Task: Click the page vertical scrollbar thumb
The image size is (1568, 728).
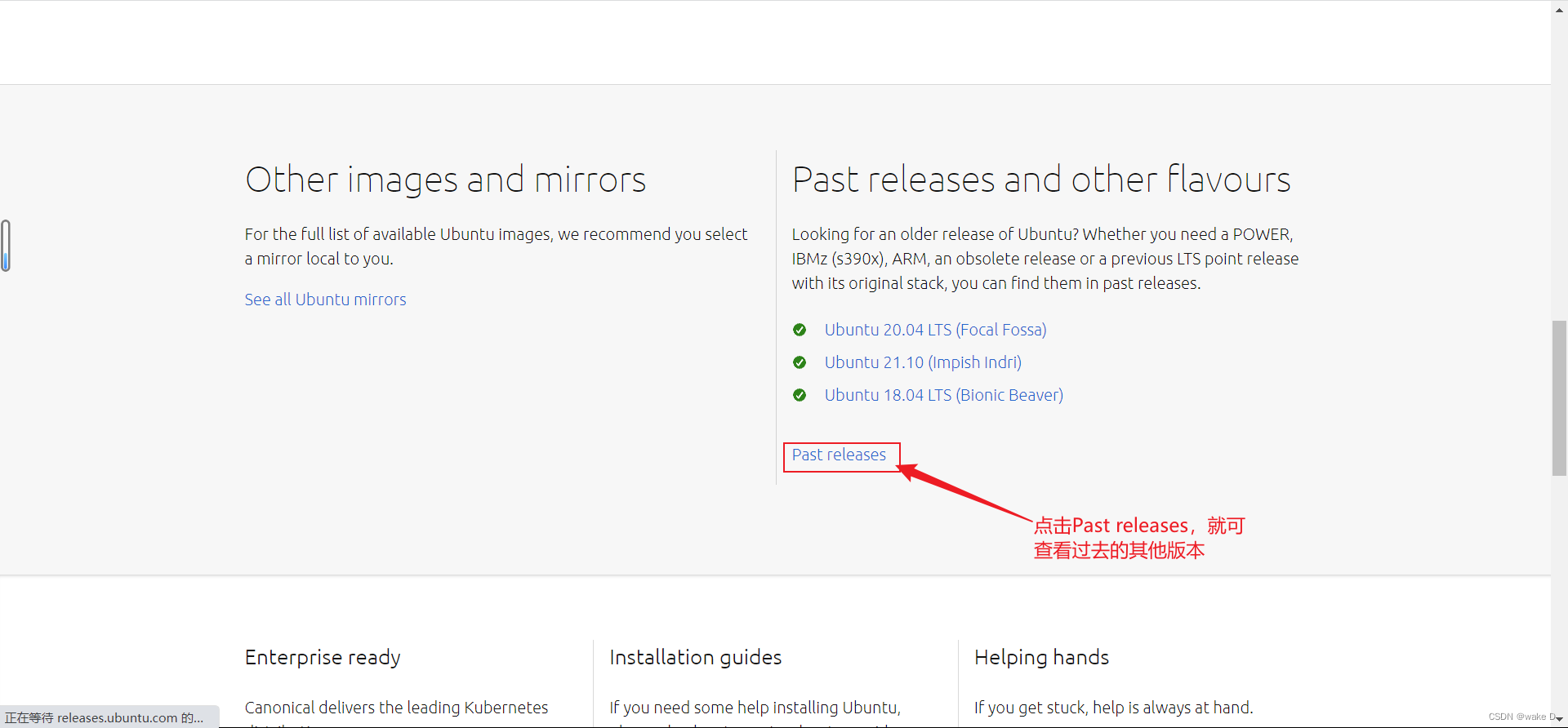Action: (1559, 398)
